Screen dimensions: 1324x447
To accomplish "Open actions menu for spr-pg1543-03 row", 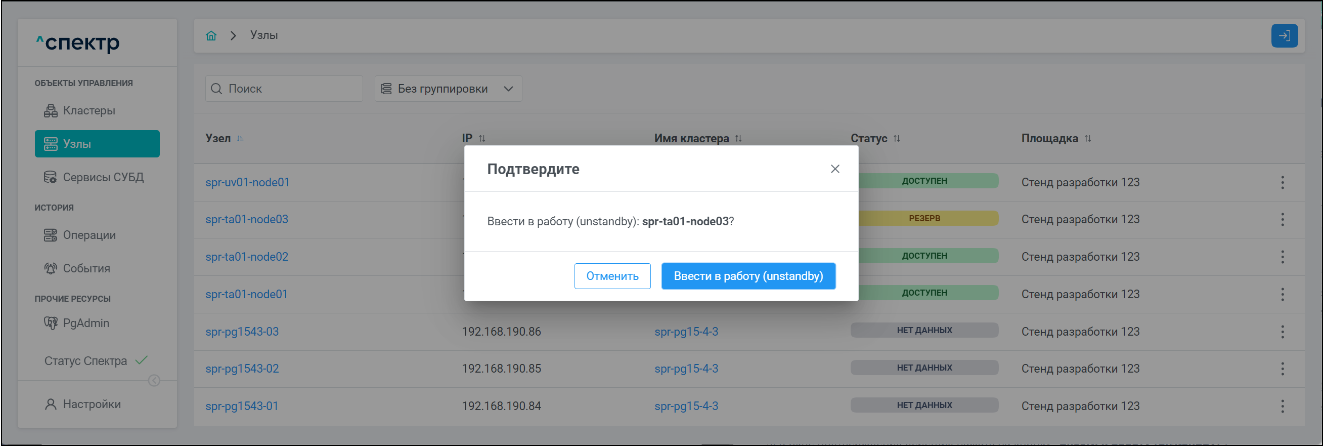I will [1282, 331].
